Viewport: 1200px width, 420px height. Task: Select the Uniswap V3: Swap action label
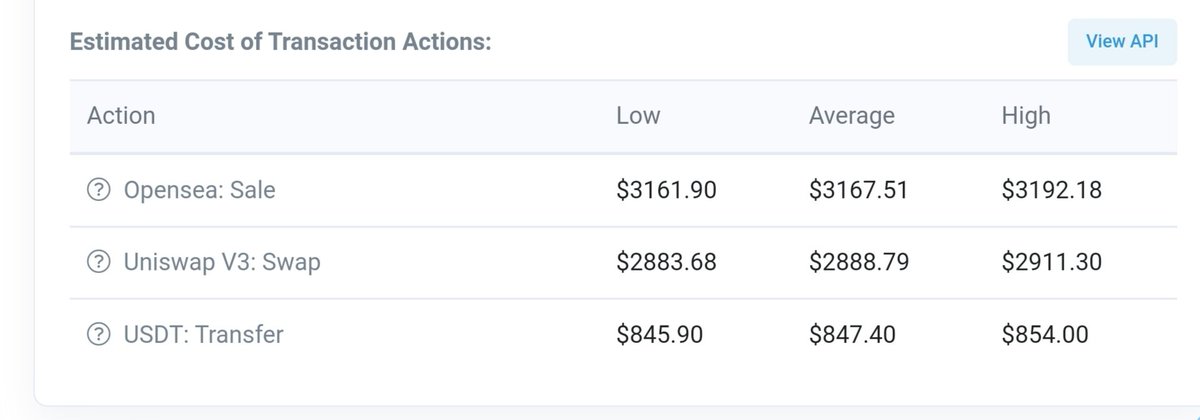222,262
